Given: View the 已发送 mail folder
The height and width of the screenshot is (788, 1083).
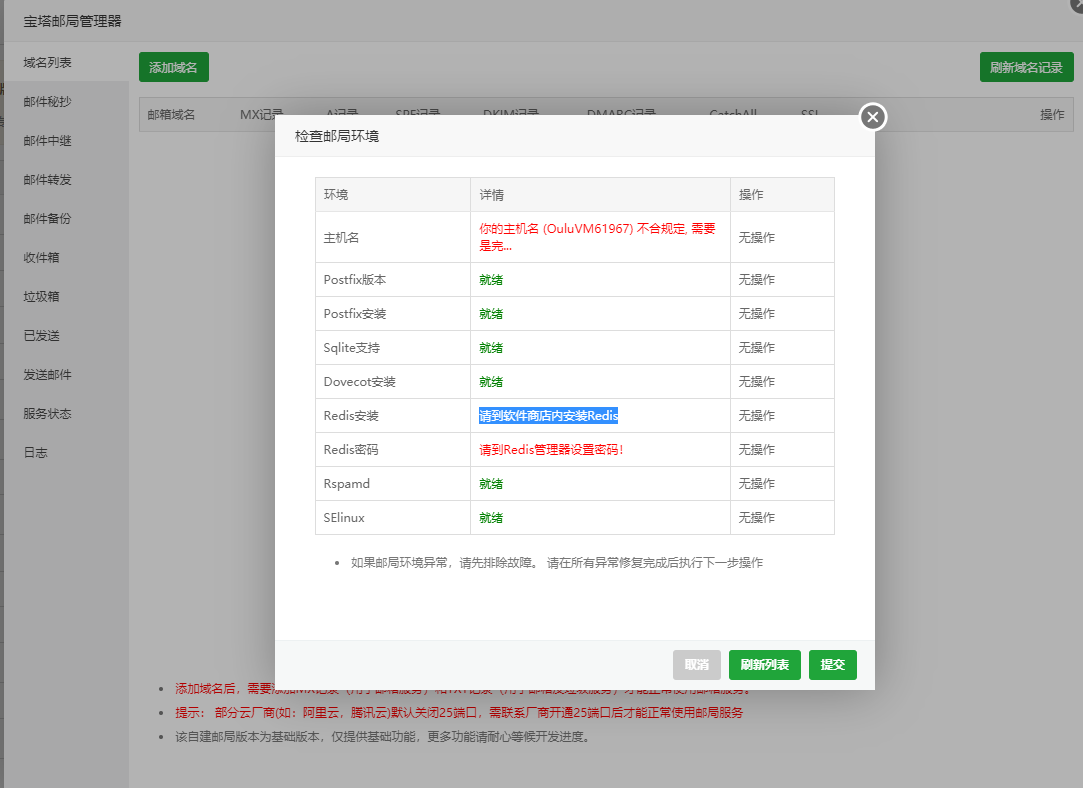Looking at the screenshot, I should coord(42,336).
